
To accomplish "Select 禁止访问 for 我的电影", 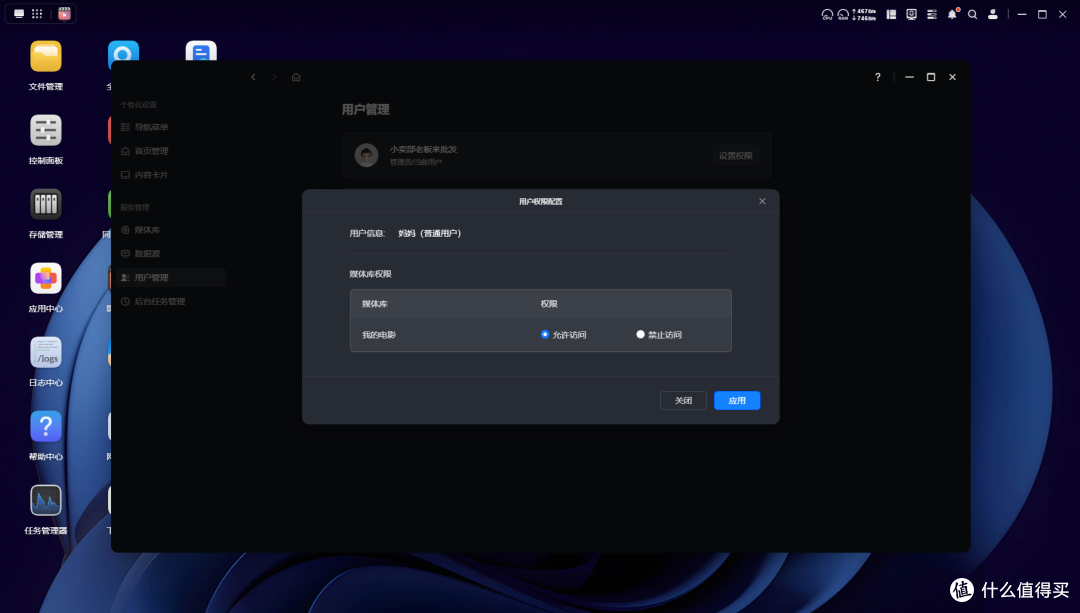I will [x=641, y=334].
